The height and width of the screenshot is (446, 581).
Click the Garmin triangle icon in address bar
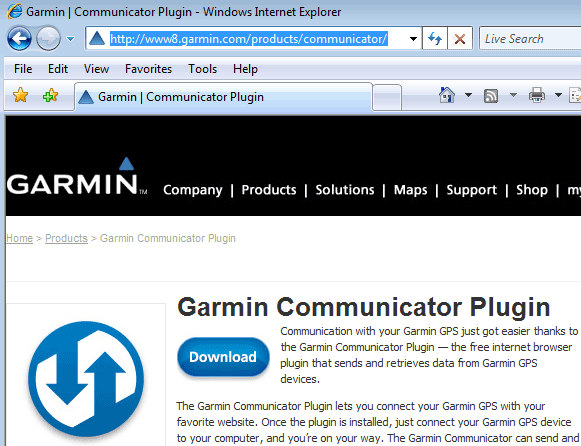coord(97,38)
